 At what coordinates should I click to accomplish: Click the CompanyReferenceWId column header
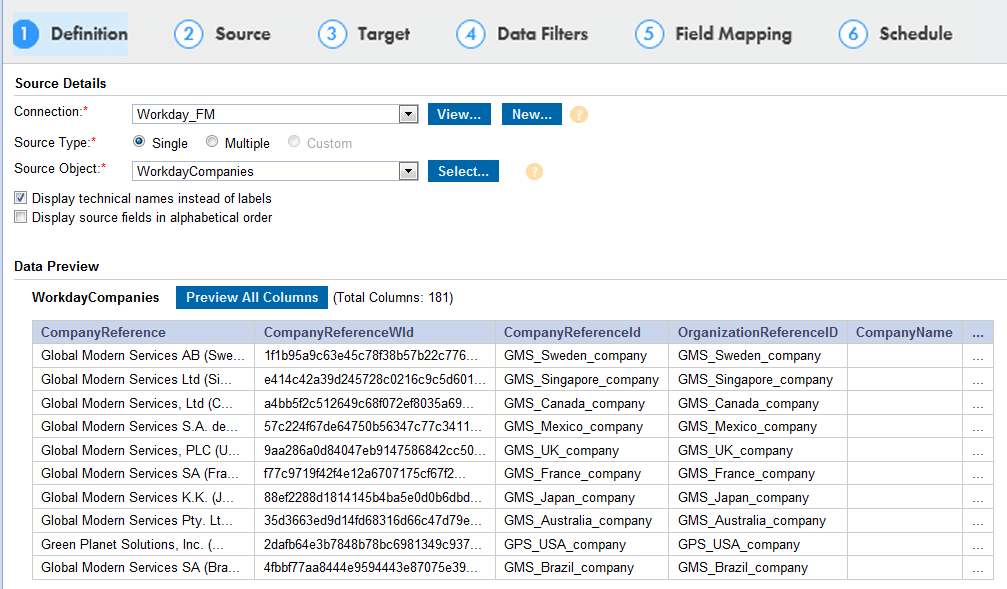tap(375, 332)
